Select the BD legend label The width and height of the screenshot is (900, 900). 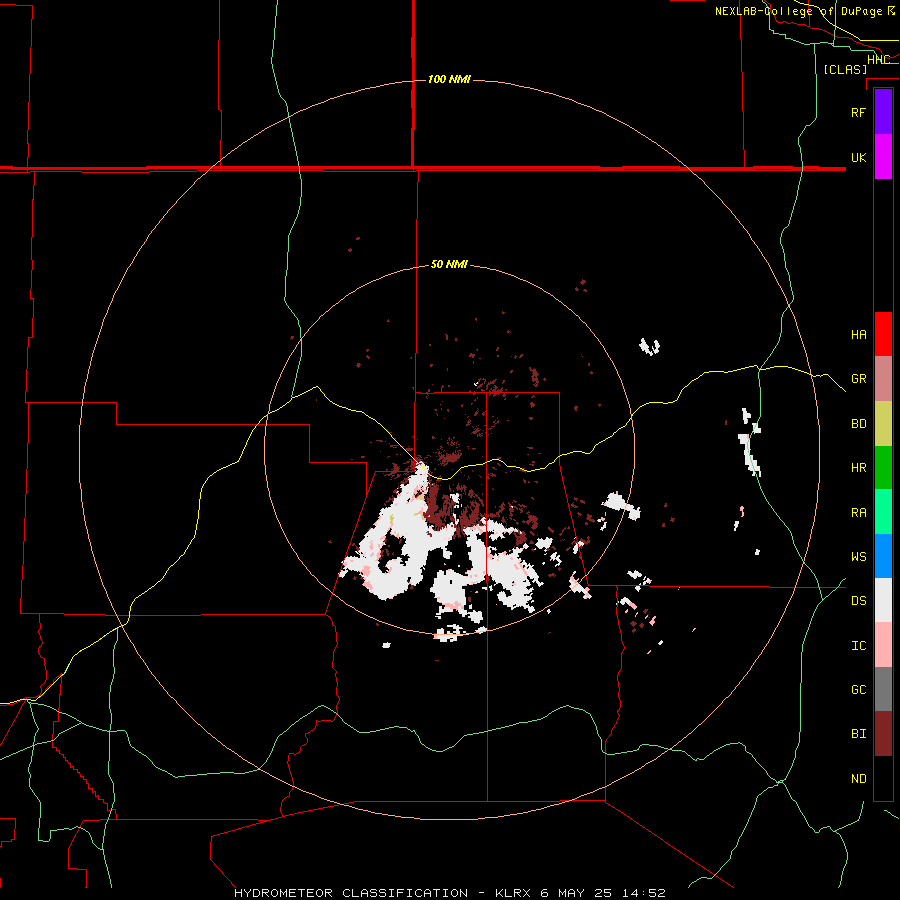(858, 424)
